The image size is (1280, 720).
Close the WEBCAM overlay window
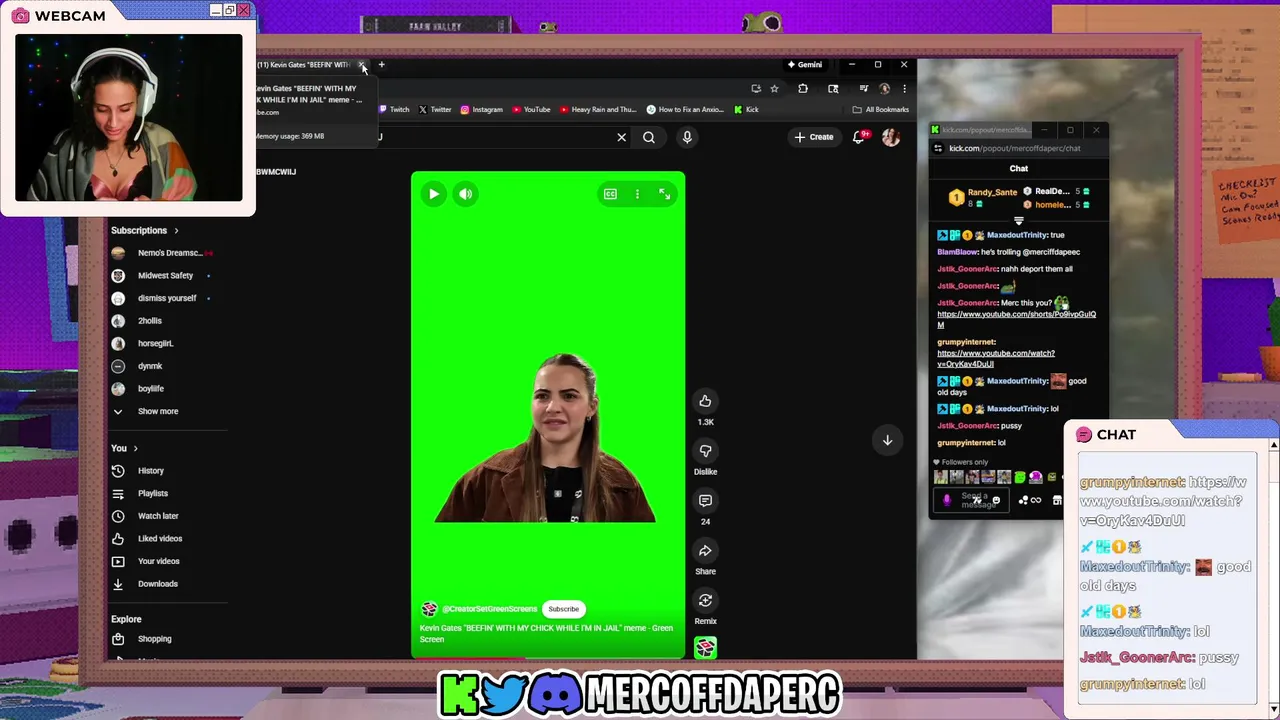click(243, 10)
